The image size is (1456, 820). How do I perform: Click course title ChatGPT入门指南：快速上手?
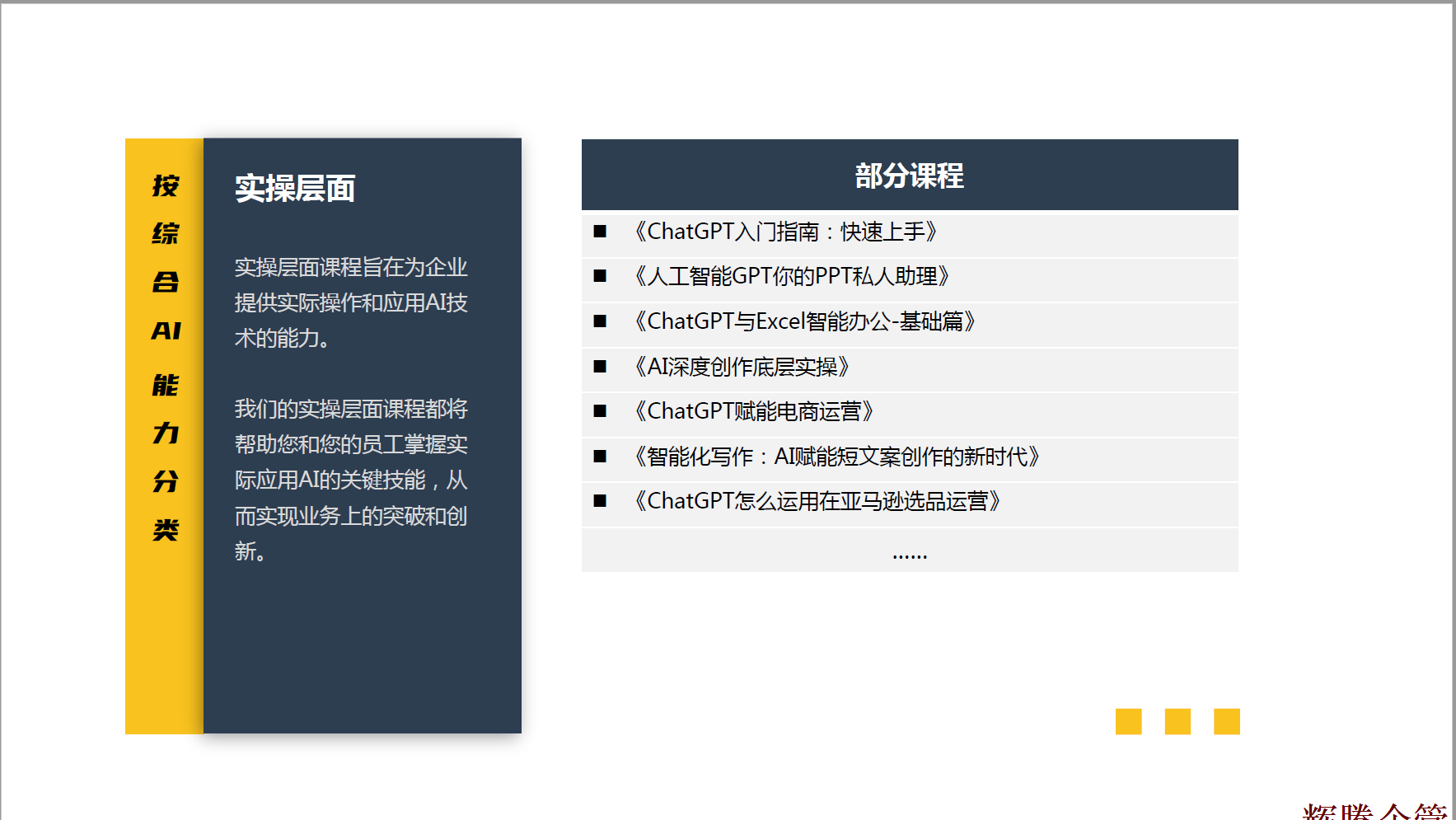(x=785, y=232)
